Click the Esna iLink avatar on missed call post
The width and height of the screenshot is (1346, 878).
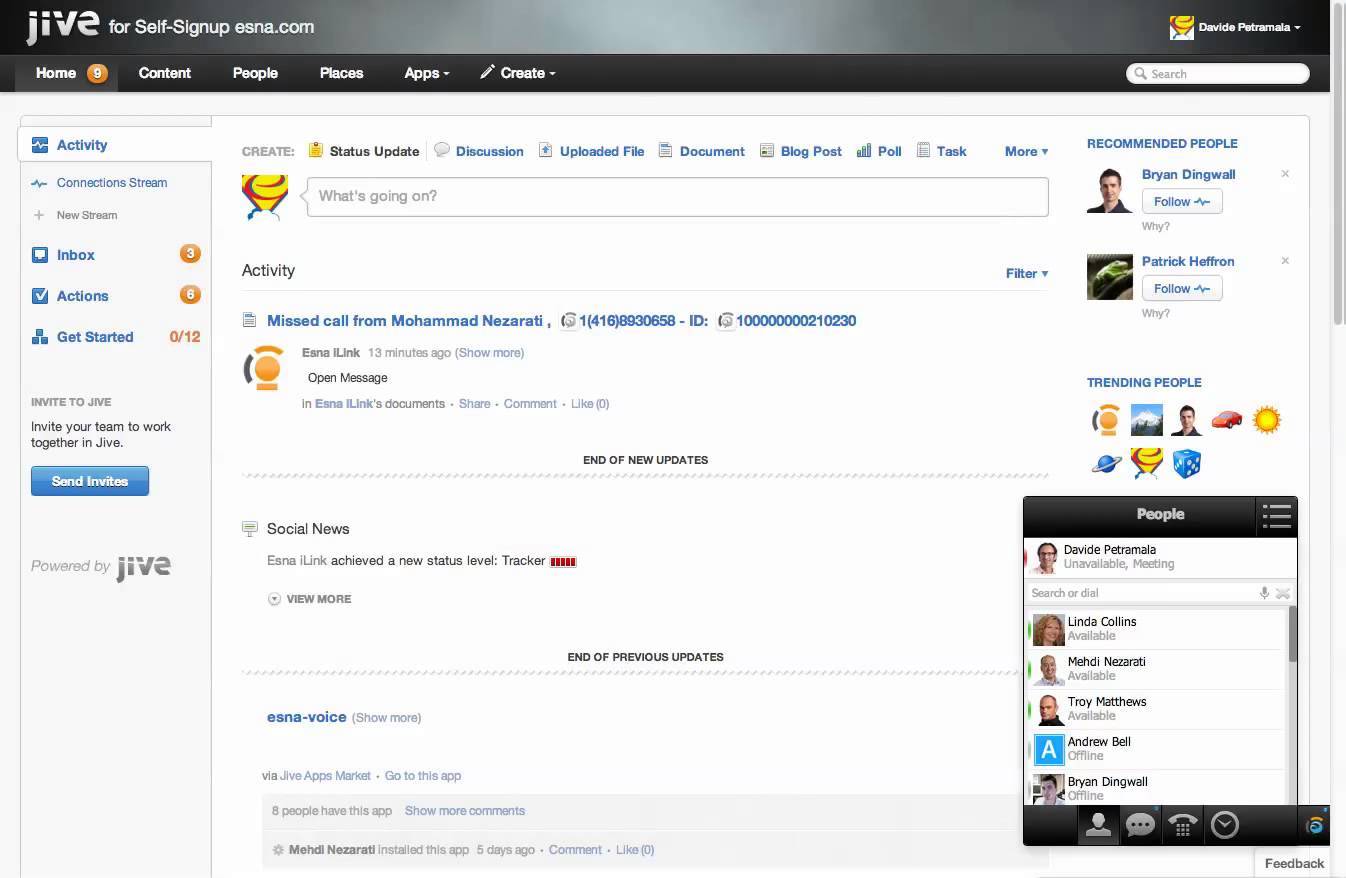[266, 368]
